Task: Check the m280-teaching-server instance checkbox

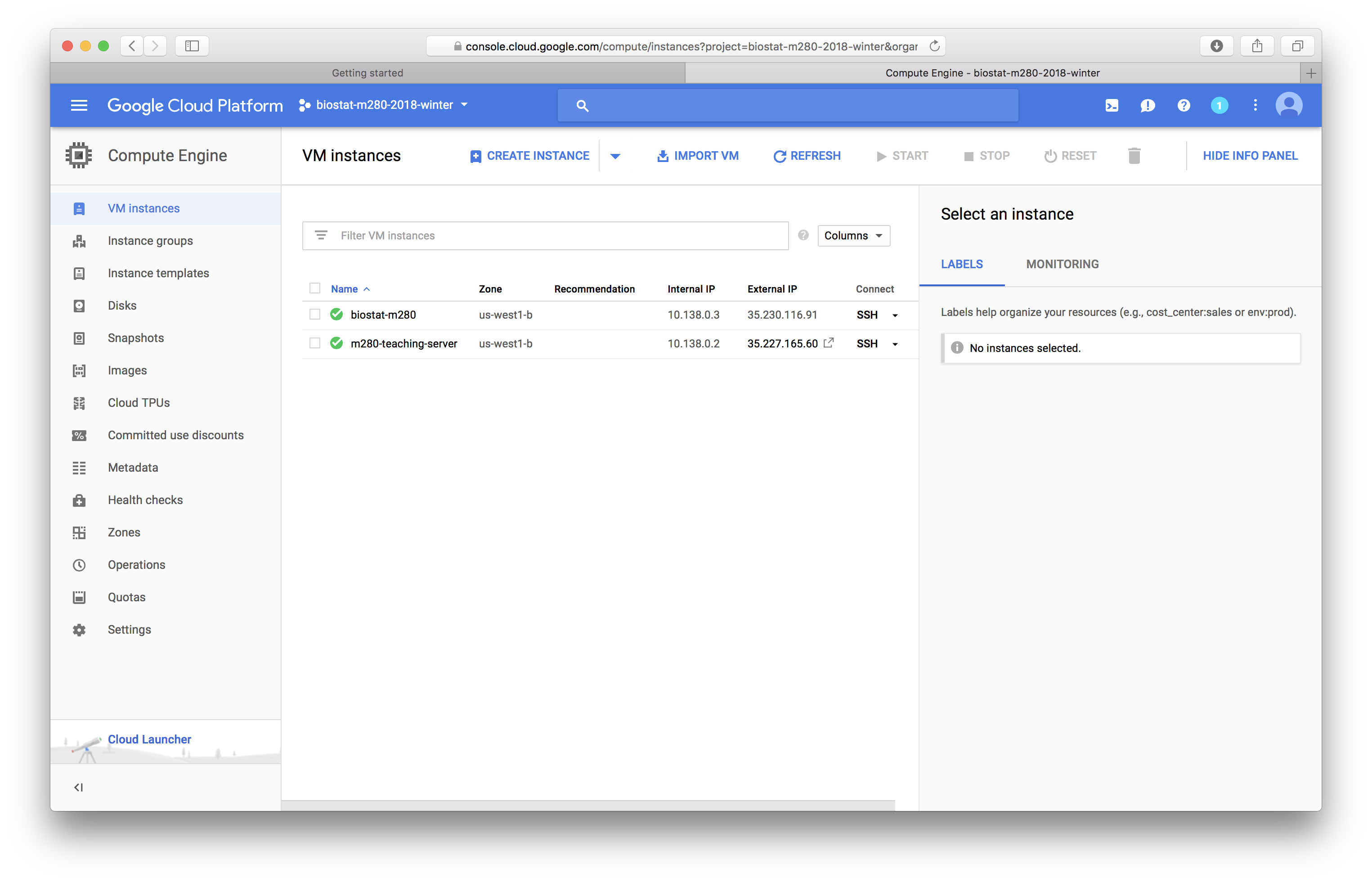Action: pyautogui.click(x=314, y=343)
